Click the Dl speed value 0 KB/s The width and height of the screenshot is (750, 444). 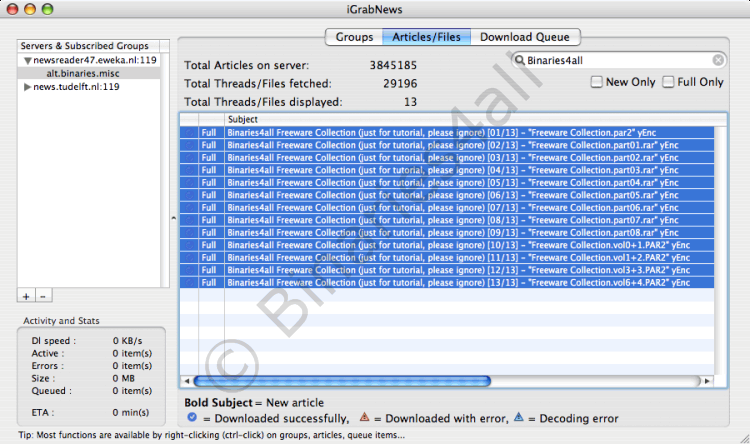[127, 341]
